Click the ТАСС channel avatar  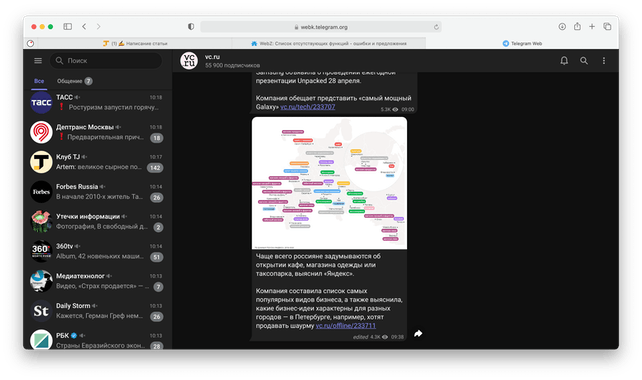[41, 102]
